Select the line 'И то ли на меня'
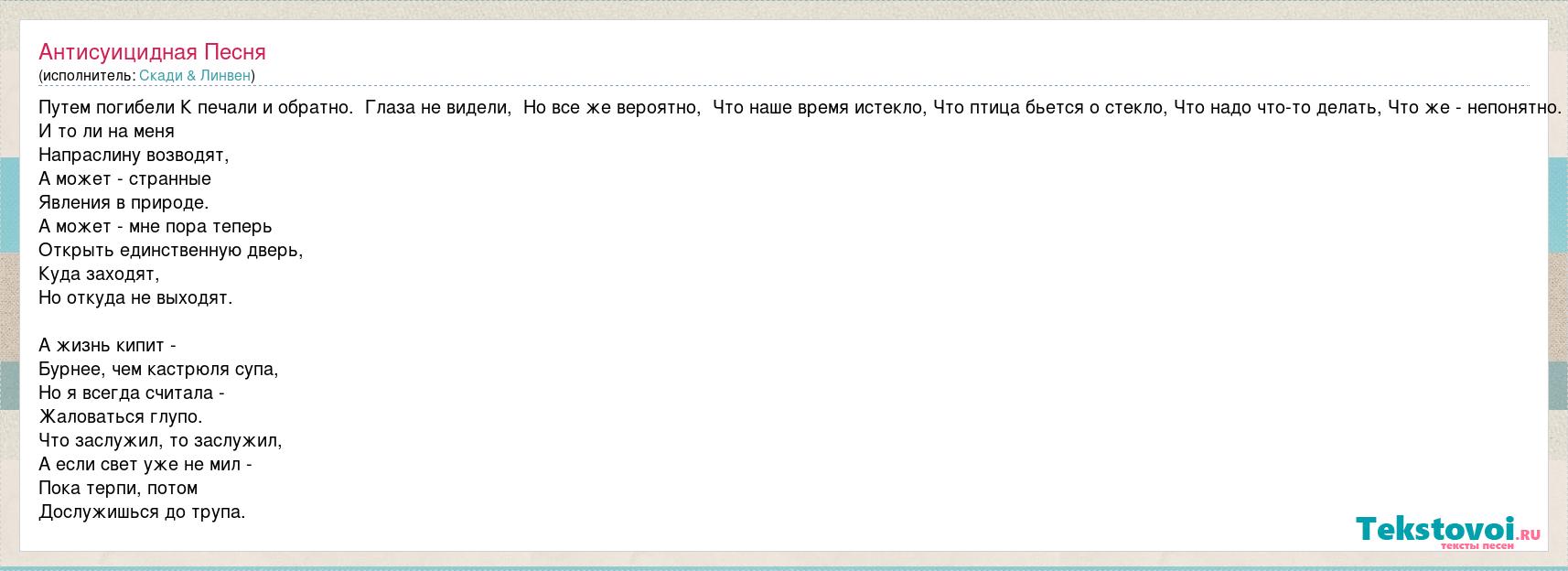This screenshot has width=1568, height=571. click(x=107, y=131)
